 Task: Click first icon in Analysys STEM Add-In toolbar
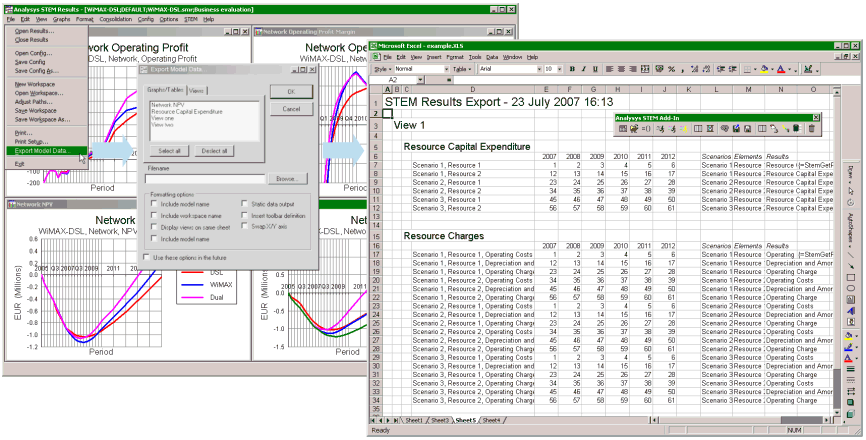coord(623,128)
